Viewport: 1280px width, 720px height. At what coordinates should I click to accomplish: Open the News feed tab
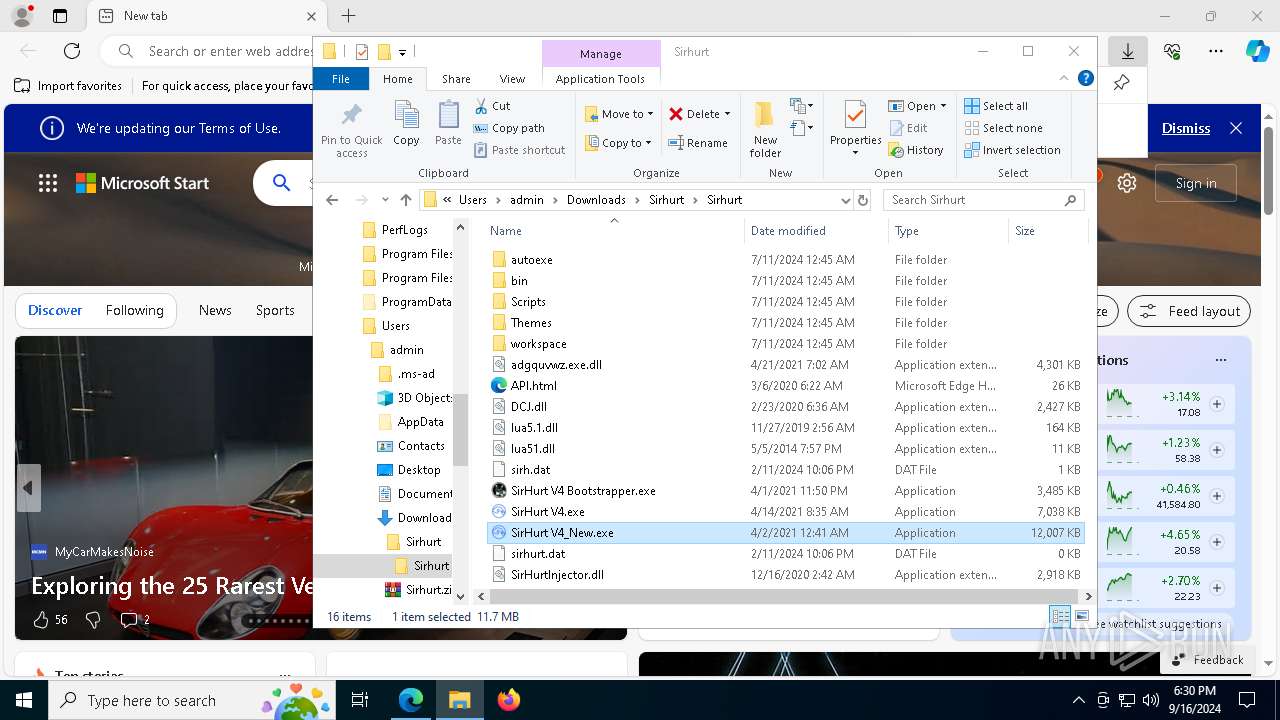pyautogui.click(x=215, y=310)
